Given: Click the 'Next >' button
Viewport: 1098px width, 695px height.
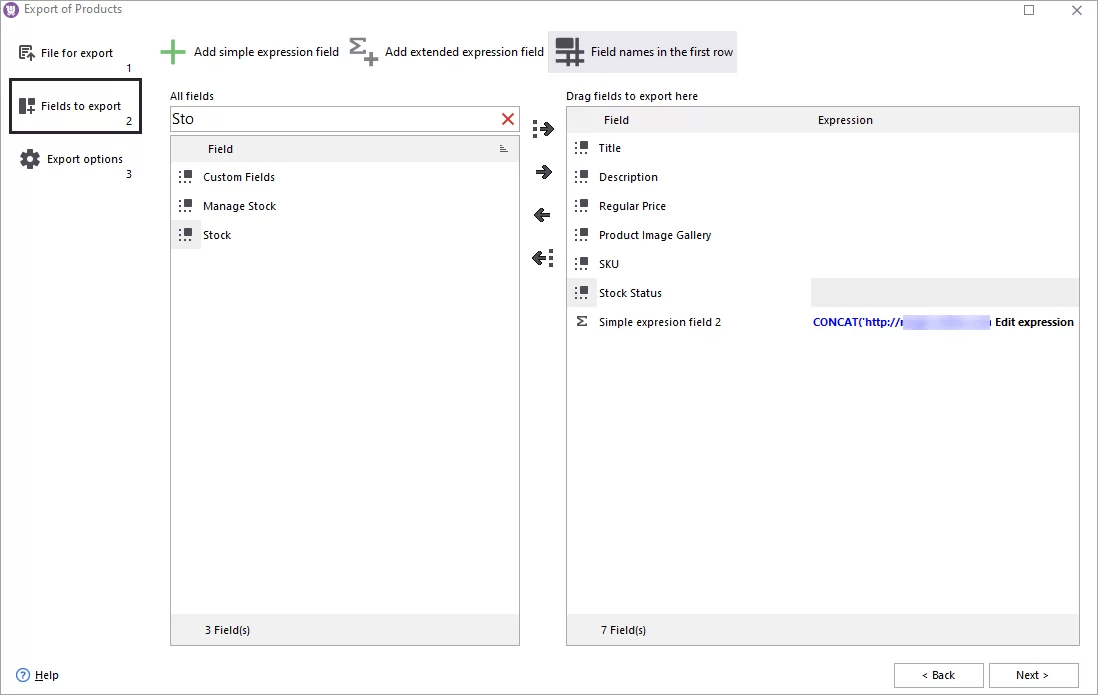Looking at the screenshot, I should click(1033, 675).
